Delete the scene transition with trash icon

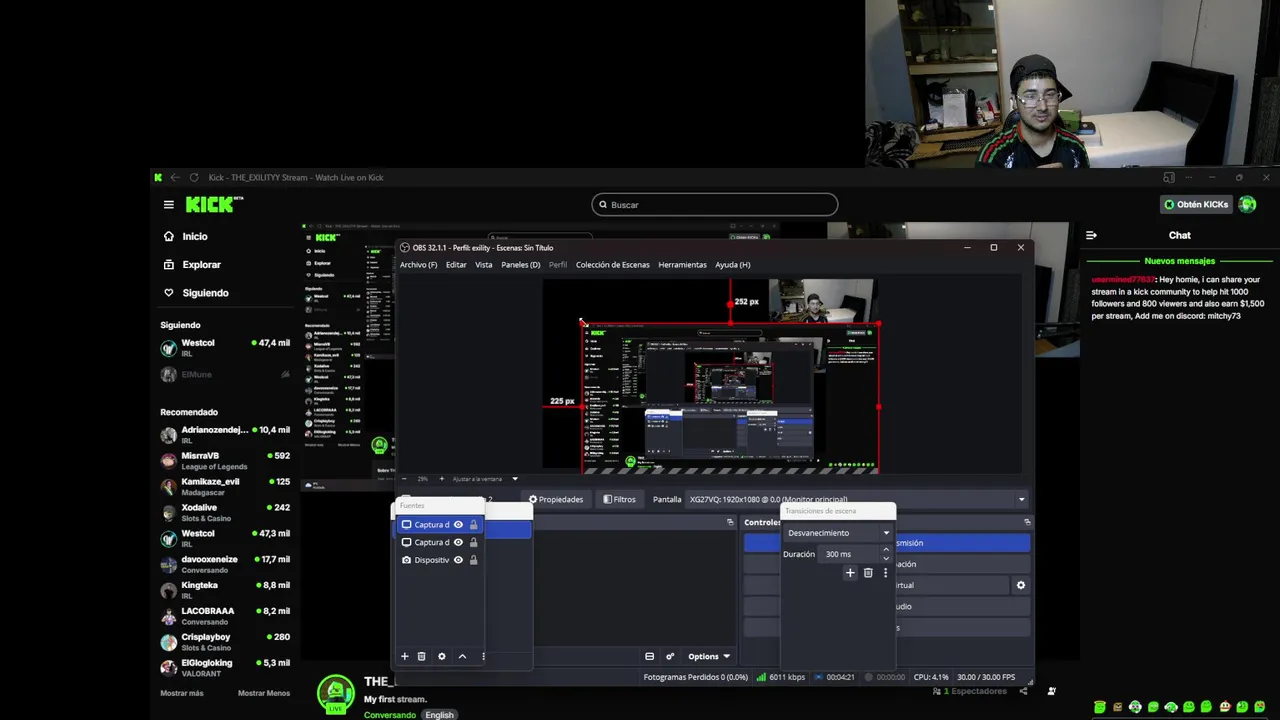[868, 573]
